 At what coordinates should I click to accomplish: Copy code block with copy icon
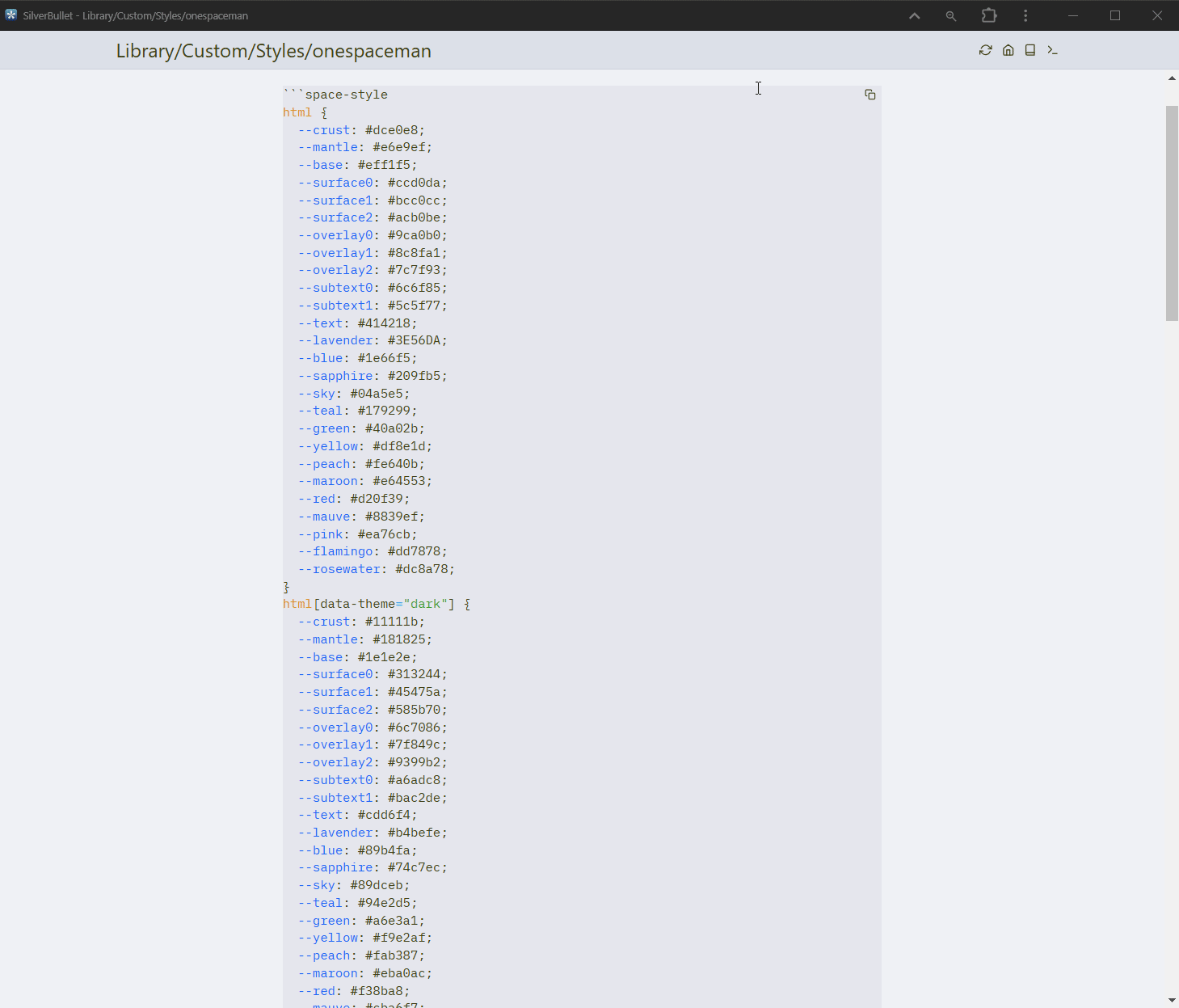(x=870, y=95)
